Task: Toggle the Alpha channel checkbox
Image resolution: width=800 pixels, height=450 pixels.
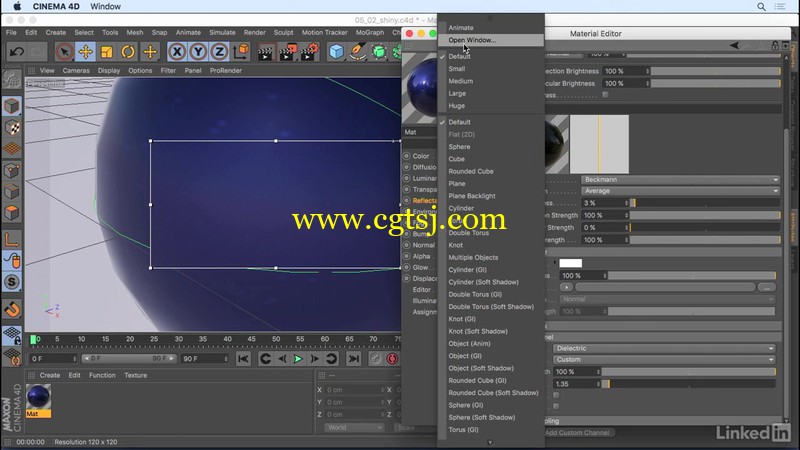Action: [407, 257]
